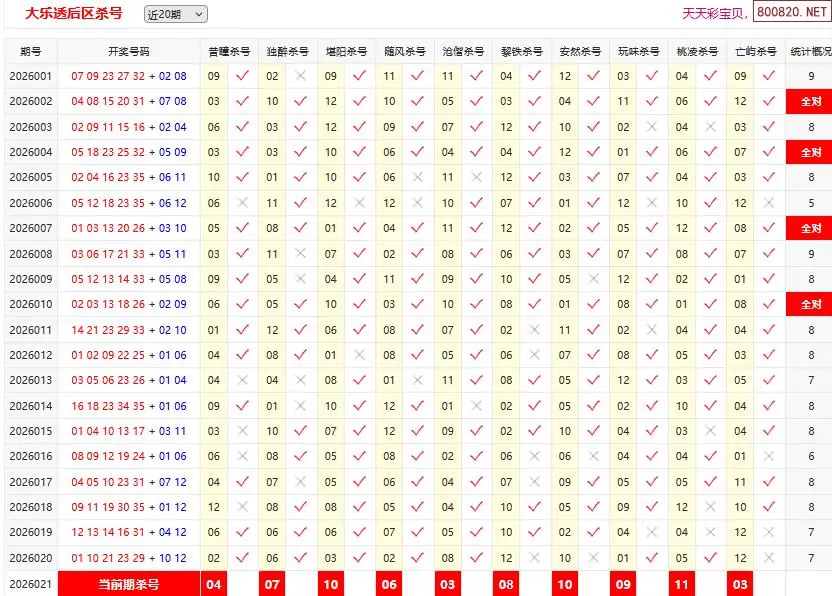Select the 统计概况 column header
This screenshot has width=832, height=596.
(x=810, y=51)
